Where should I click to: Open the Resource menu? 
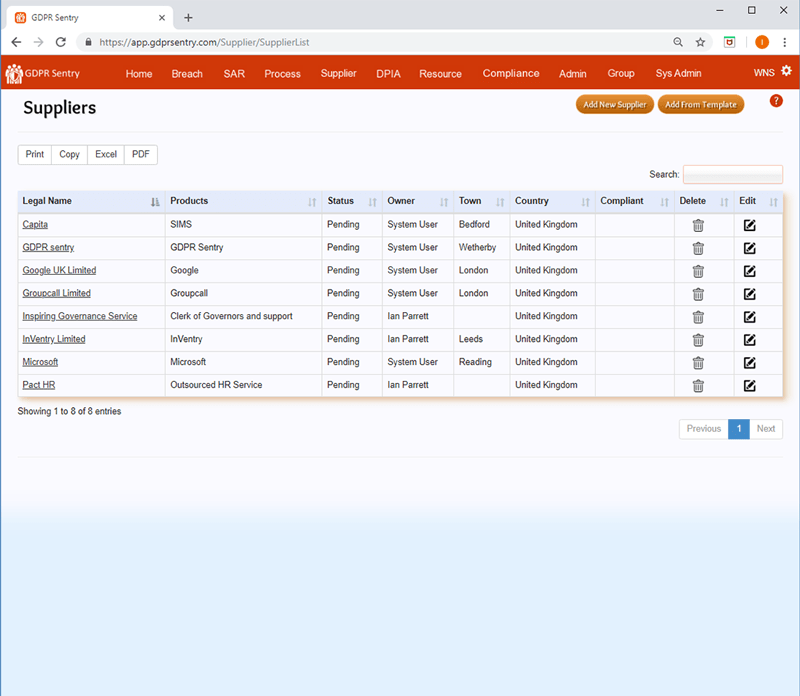pos(440,74)
